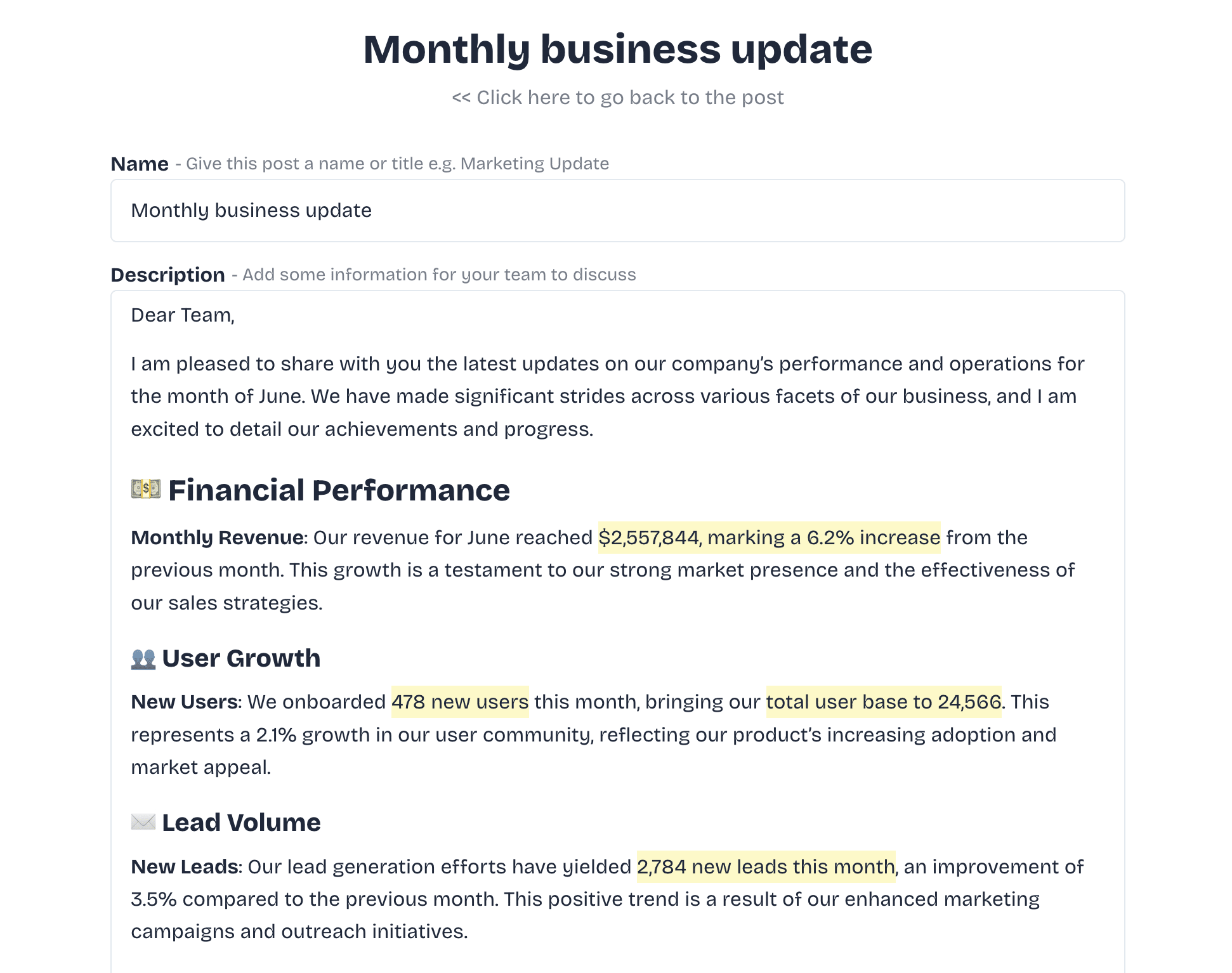This screenshot has height=973, width=1232.
Task: Place cursor in the intro paragraph about June
Action: pos(607,396)
